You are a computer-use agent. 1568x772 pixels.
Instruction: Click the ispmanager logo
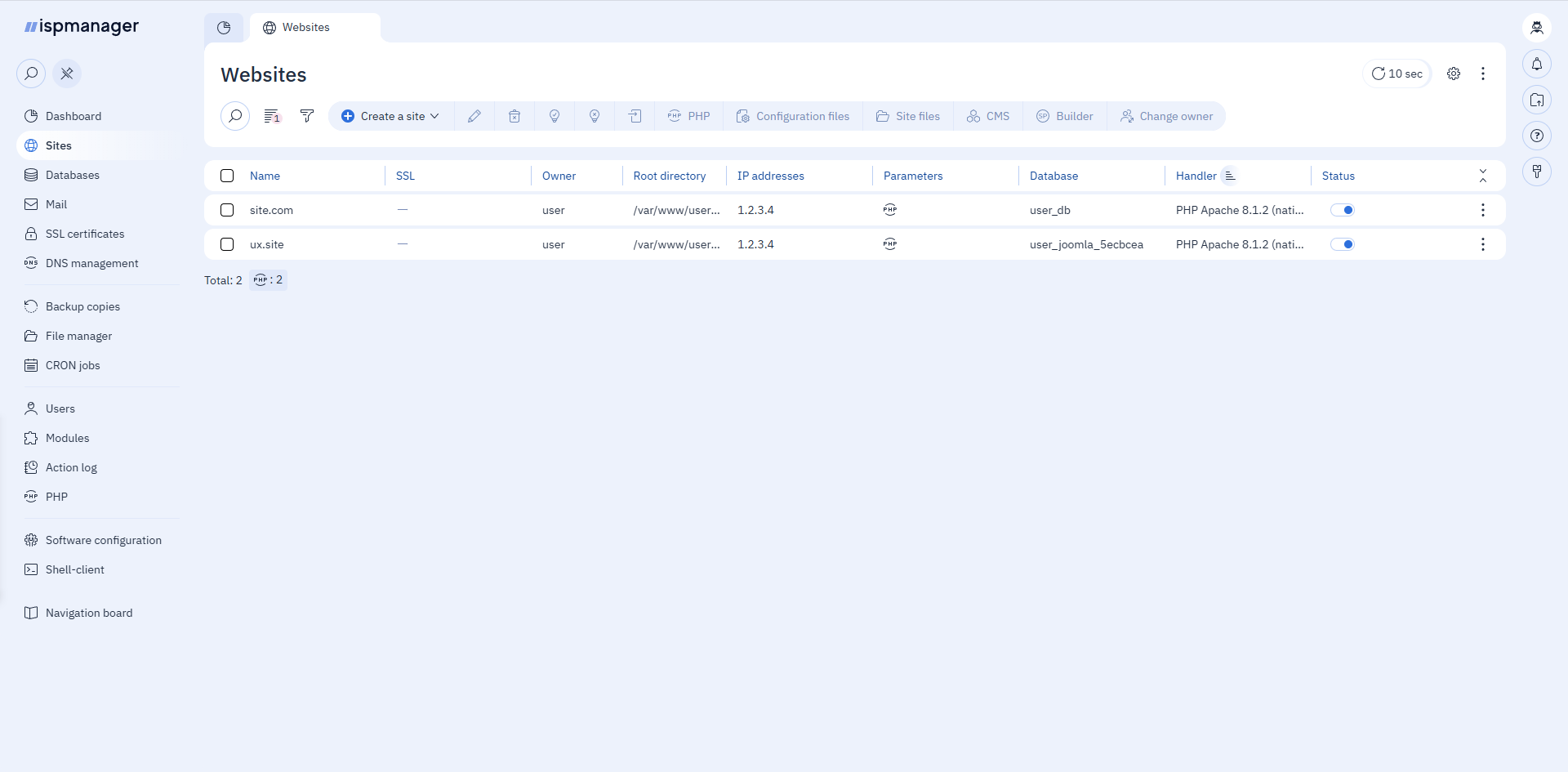click(x=82, y=26)
